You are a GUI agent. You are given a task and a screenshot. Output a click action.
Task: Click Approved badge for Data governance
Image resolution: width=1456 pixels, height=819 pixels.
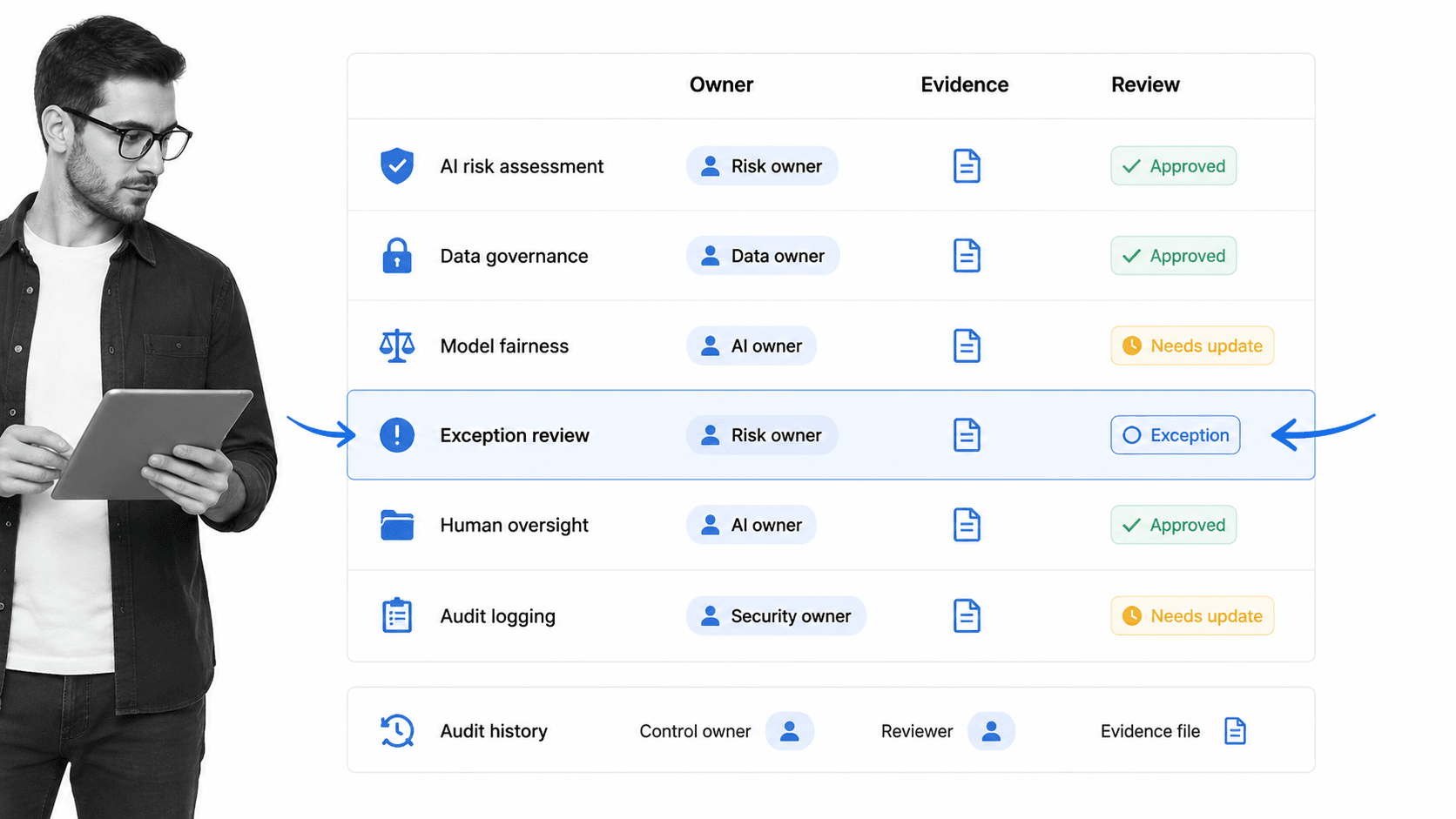point(1173,256)
